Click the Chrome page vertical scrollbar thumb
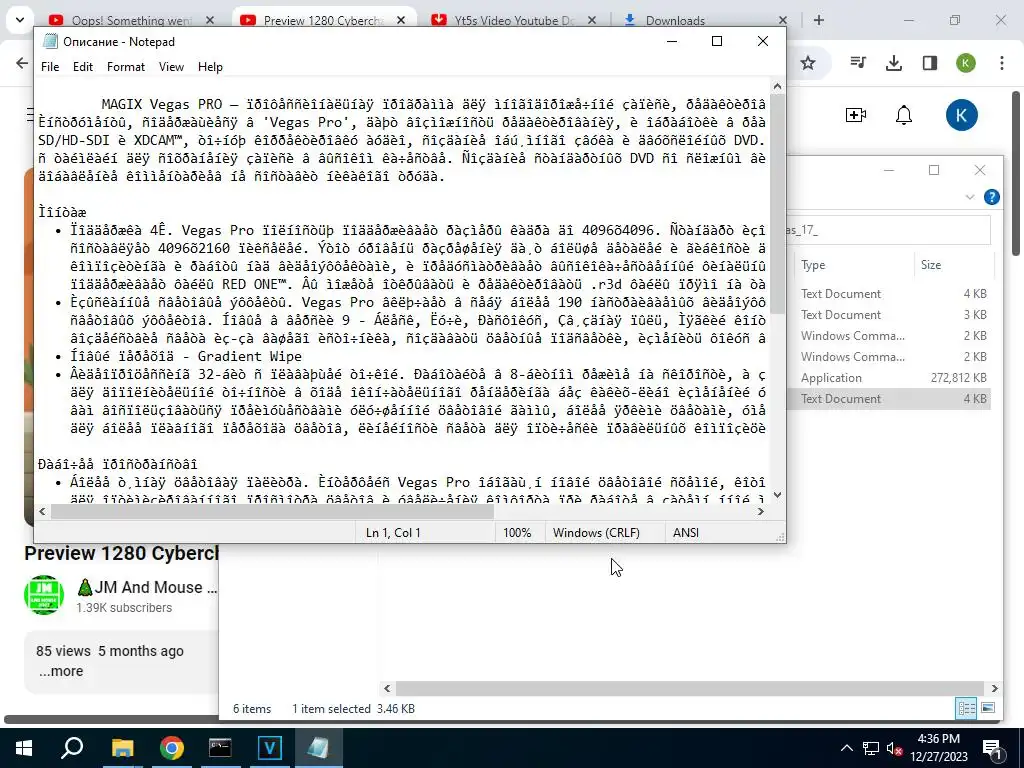The width and height of the screenshot is (1024, 768). click(x=1016, y=173)
